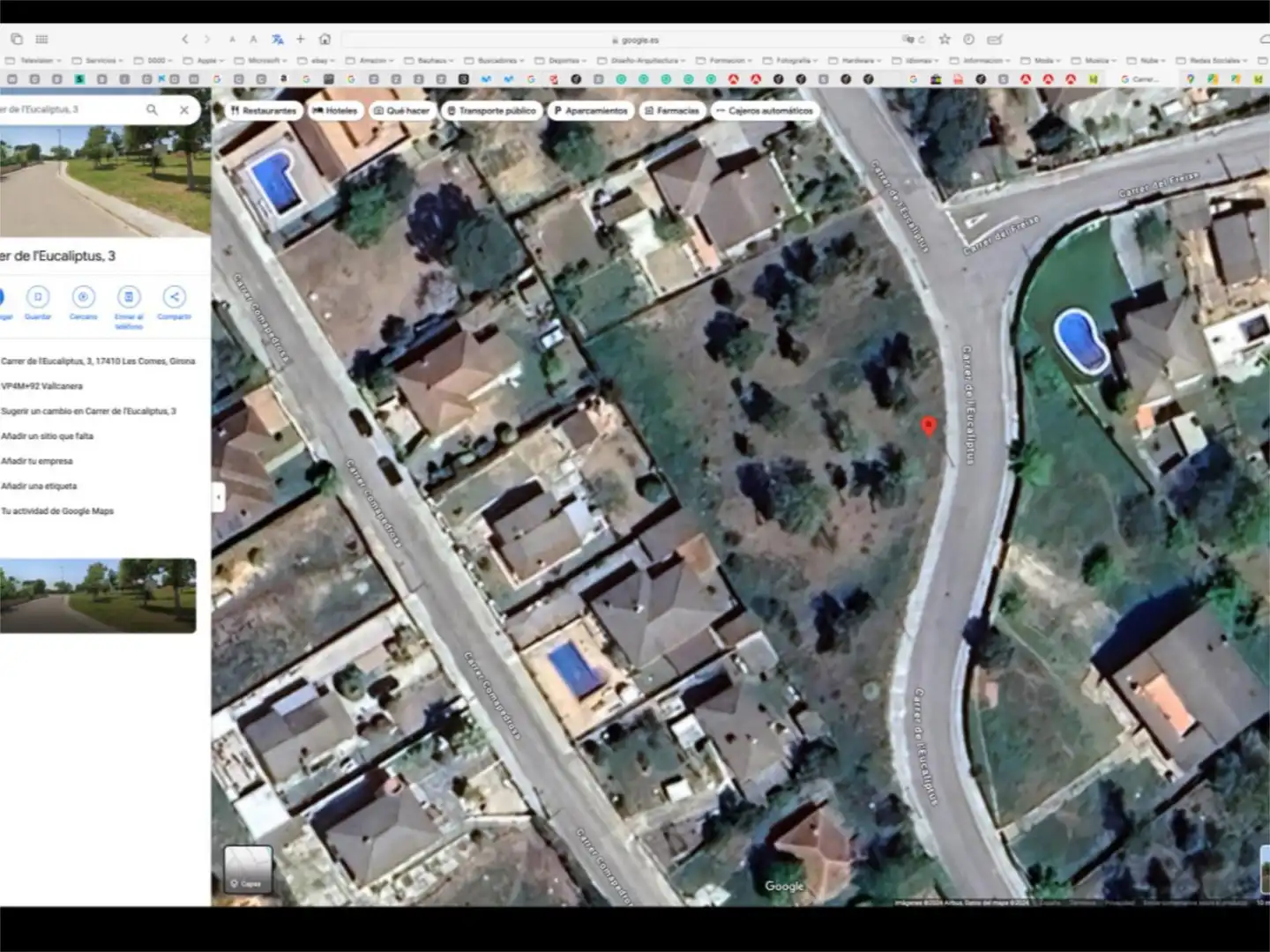This screenshot has height=952, width=1270.
Task: Click Sugerir un cambio link
Action: 88,412
